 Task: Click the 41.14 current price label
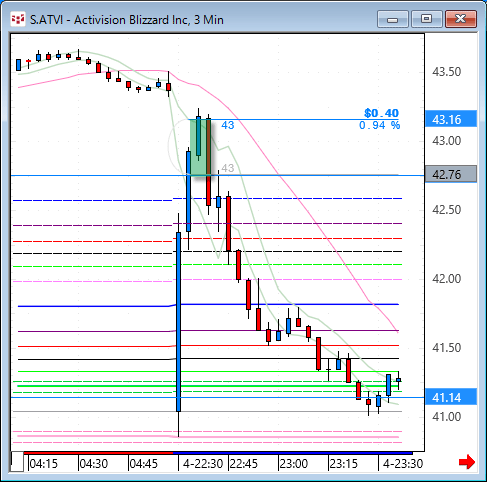coord(451,397)
